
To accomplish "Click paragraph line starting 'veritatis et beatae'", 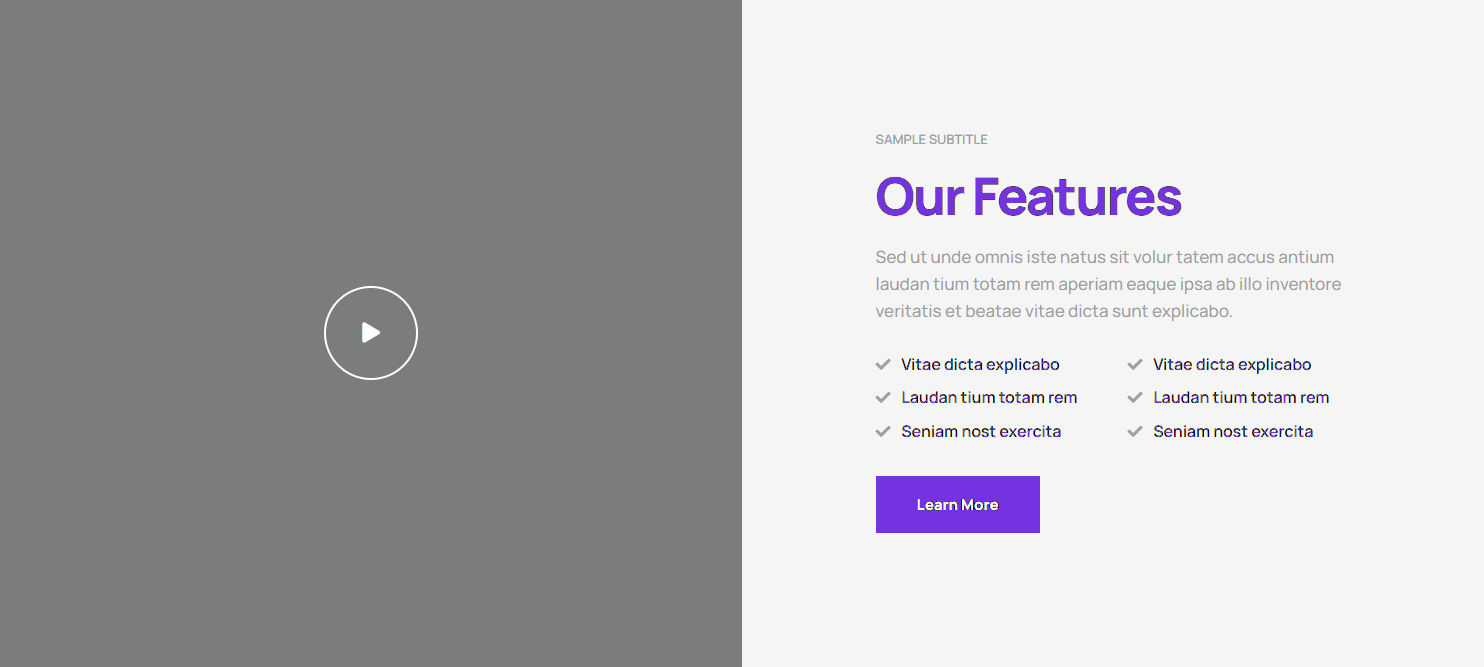I will (x=1054, y=311).
